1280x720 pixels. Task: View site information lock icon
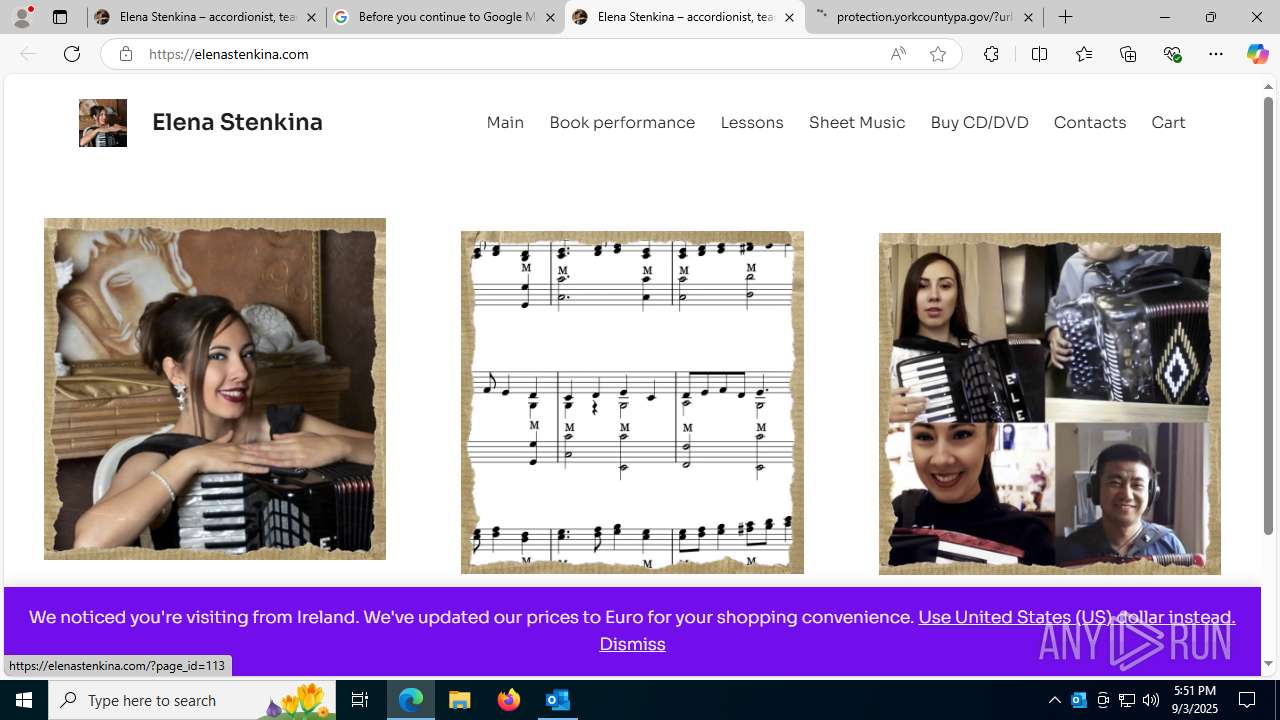(x=125, y=54)
